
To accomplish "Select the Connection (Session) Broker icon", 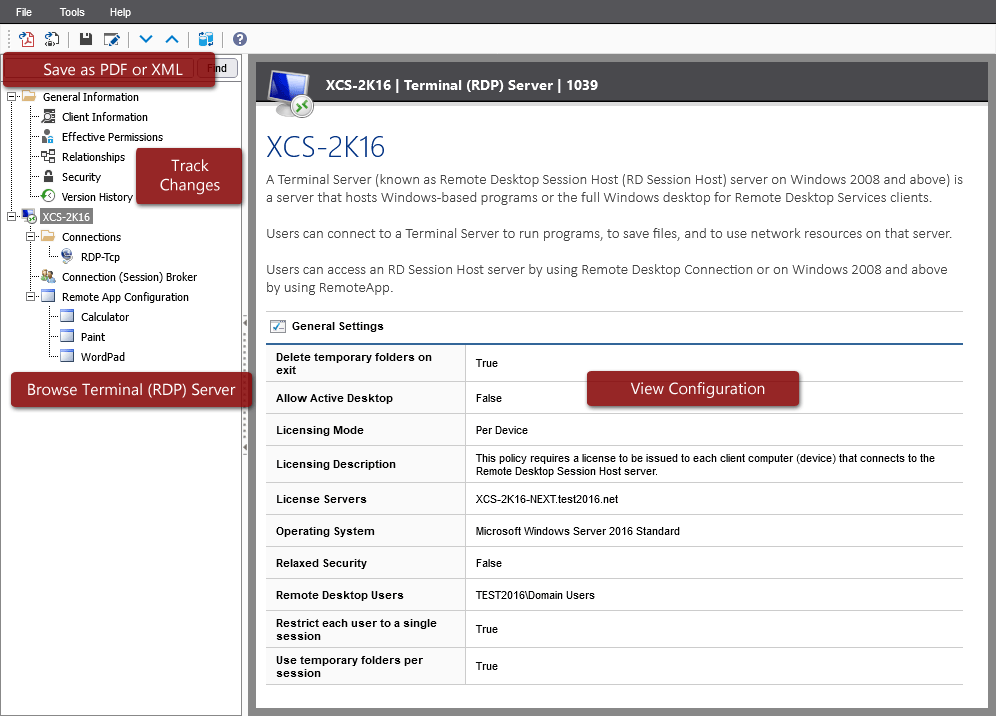I will 48,276.
